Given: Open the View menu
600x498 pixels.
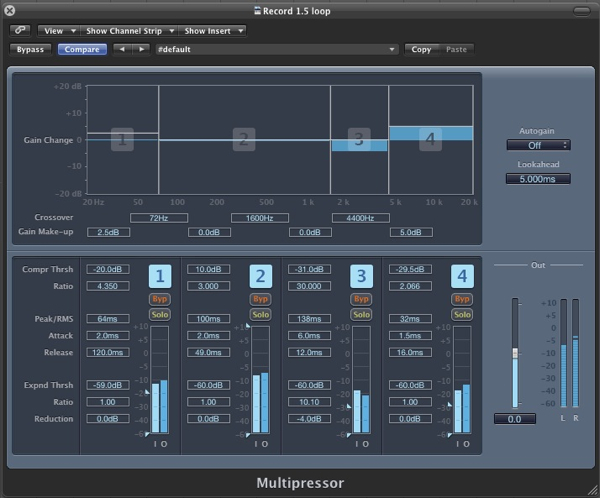Looking at the screenshot, I should pos(59,31).
